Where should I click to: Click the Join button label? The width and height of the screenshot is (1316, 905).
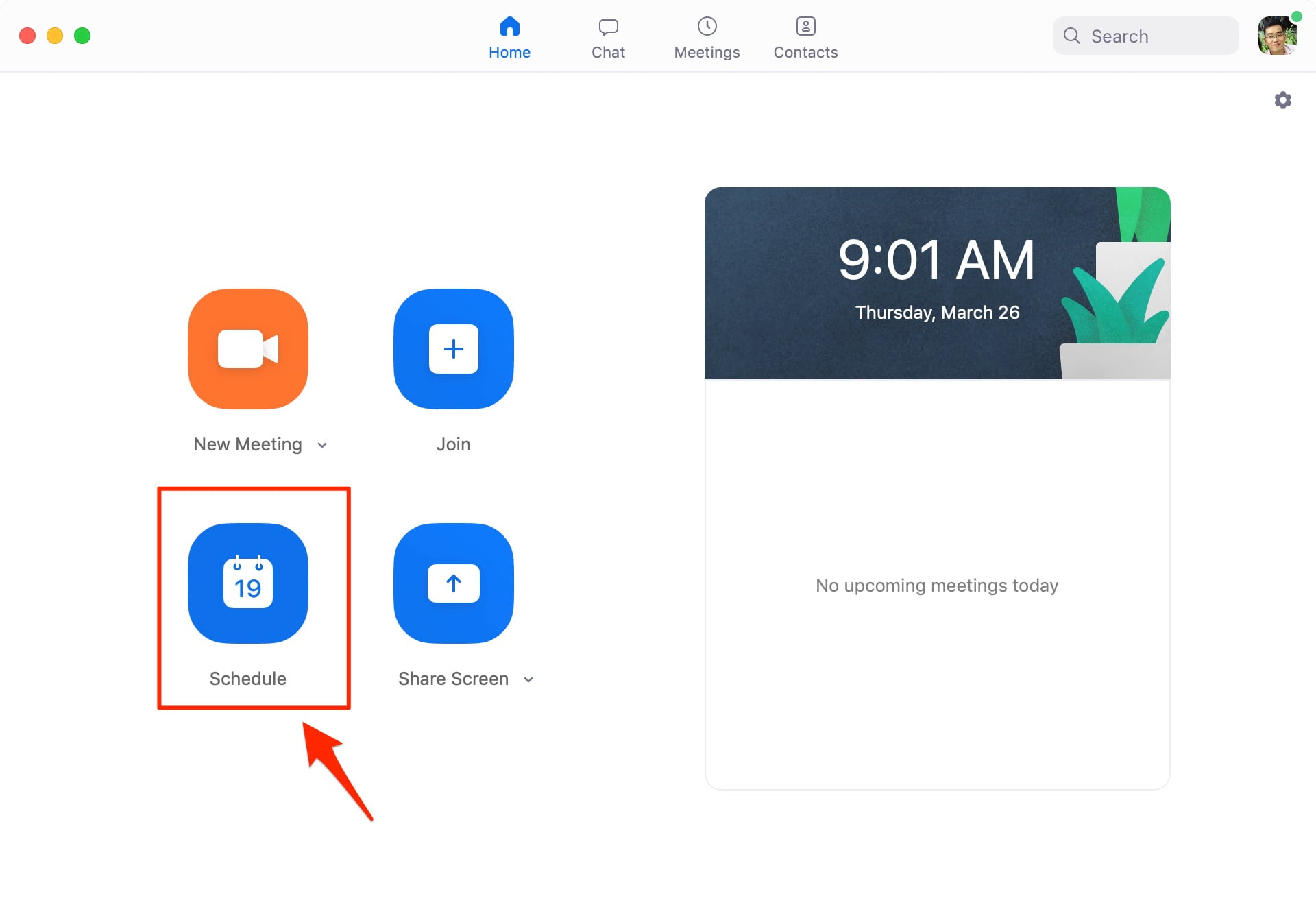pos(453,444)
